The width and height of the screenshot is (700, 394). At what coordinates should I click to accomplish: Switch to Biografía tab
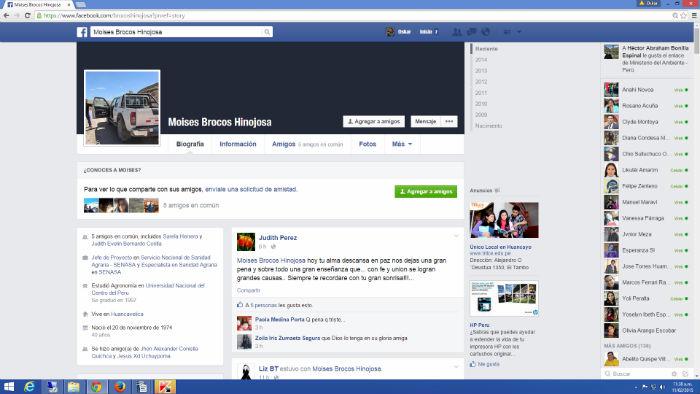(190, 144)
